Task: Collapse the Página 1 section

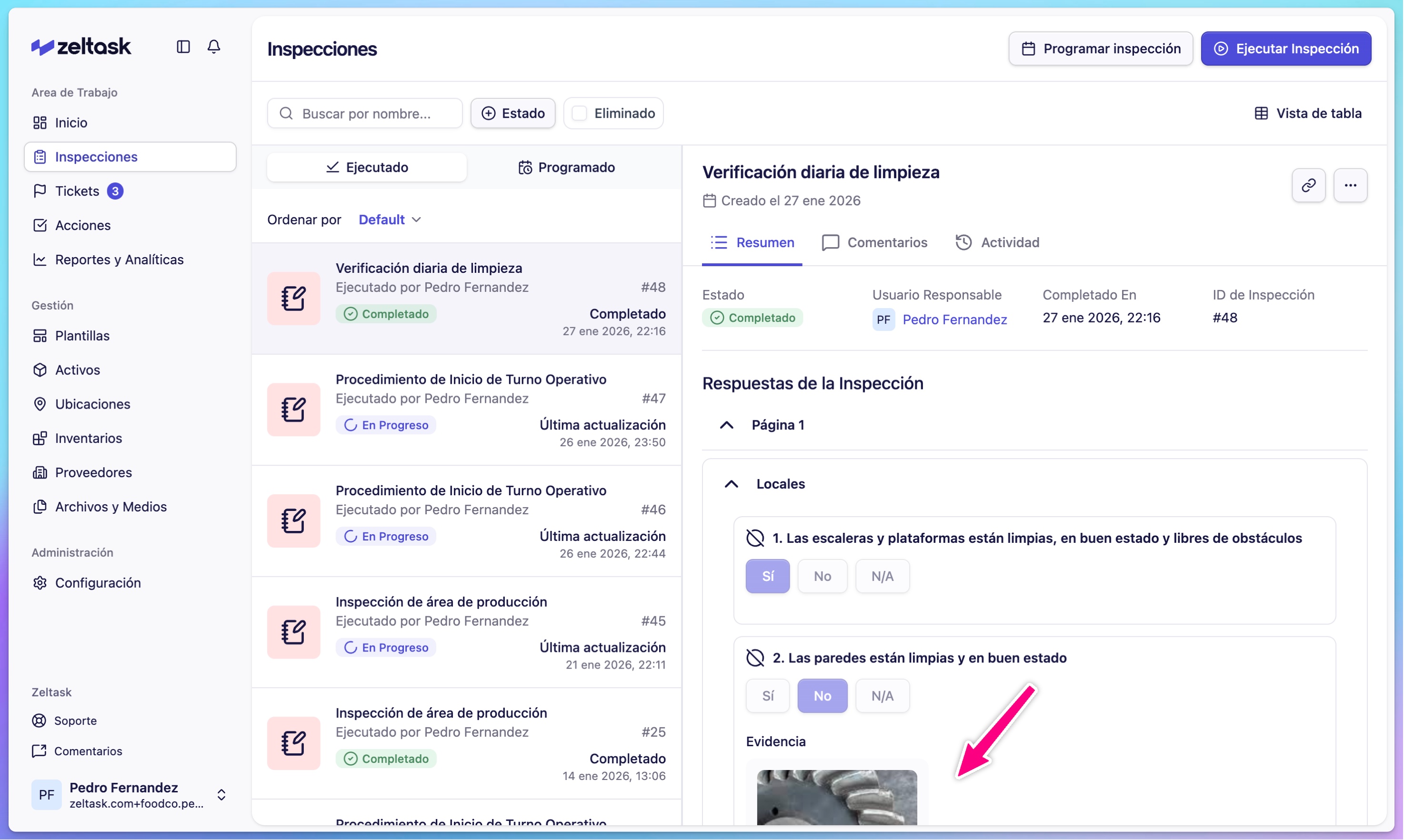Action: pos(726,425)
